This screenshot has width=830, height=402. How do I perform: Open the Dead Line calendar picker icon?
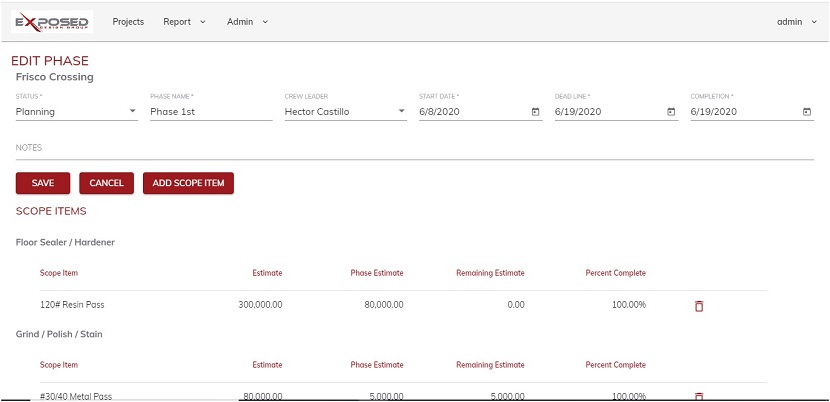671,112
